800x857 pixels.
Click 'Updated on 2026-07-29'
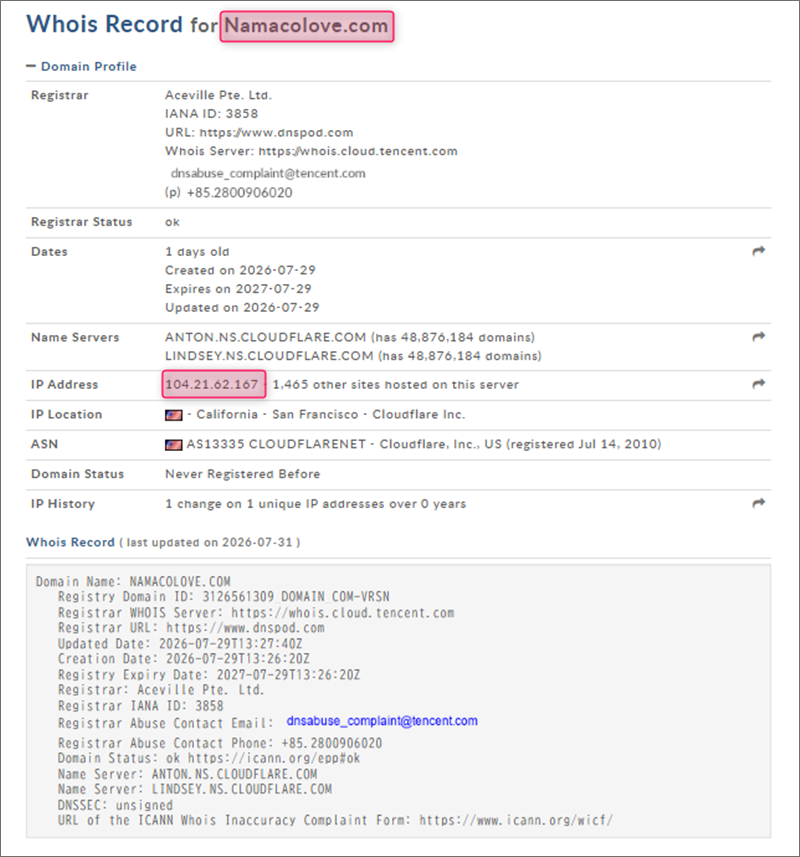tap(242, 307)
